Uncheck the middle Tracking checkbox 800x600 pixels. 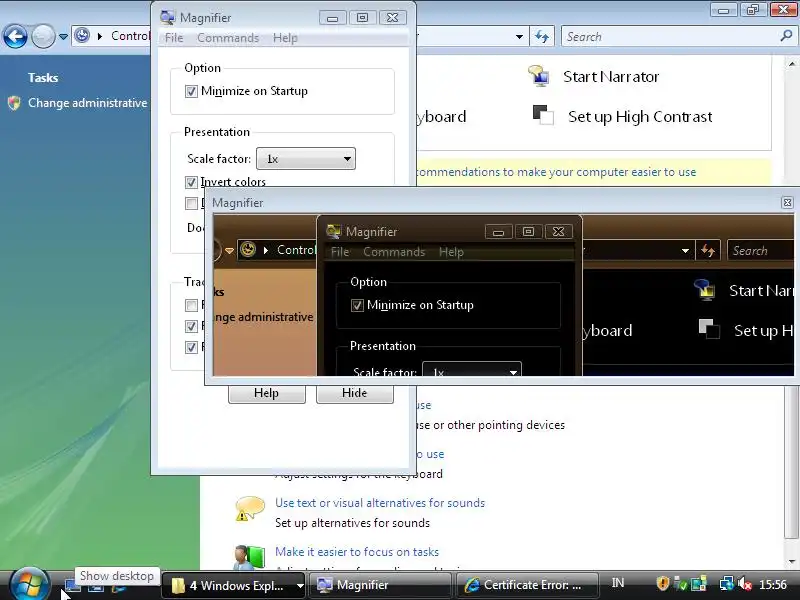tap(191, 326)
